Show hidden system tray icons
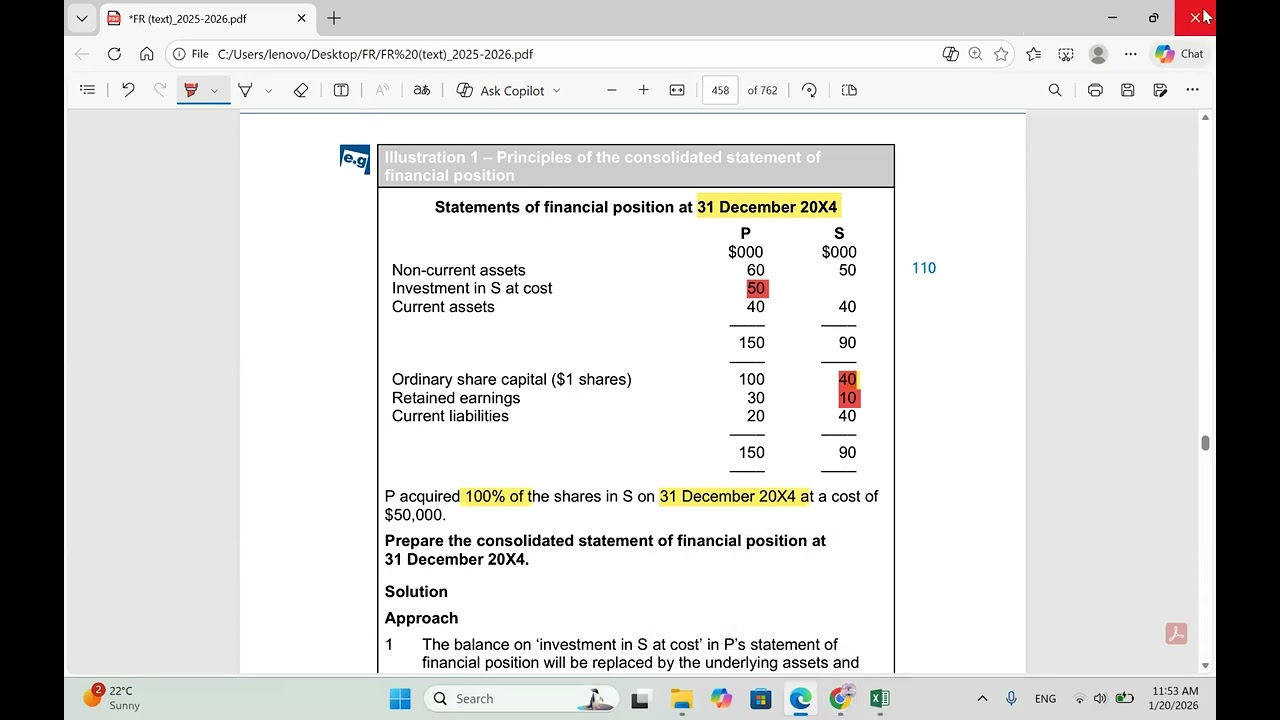Image resolution: width=1280 pixels, height=720 pixels. click(982, 698)
